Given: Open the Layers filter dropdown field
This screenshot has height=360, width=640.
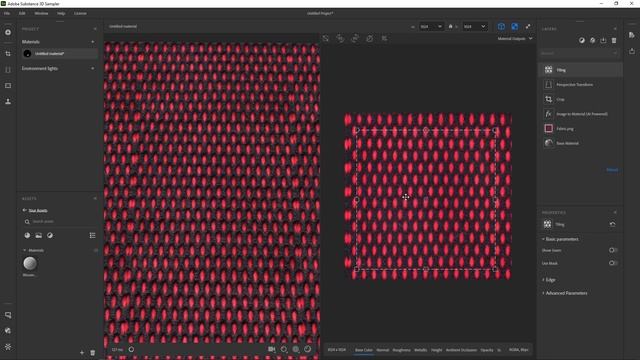Looking at the screenshot, I should pyautogui.click(x=580, y=53).
